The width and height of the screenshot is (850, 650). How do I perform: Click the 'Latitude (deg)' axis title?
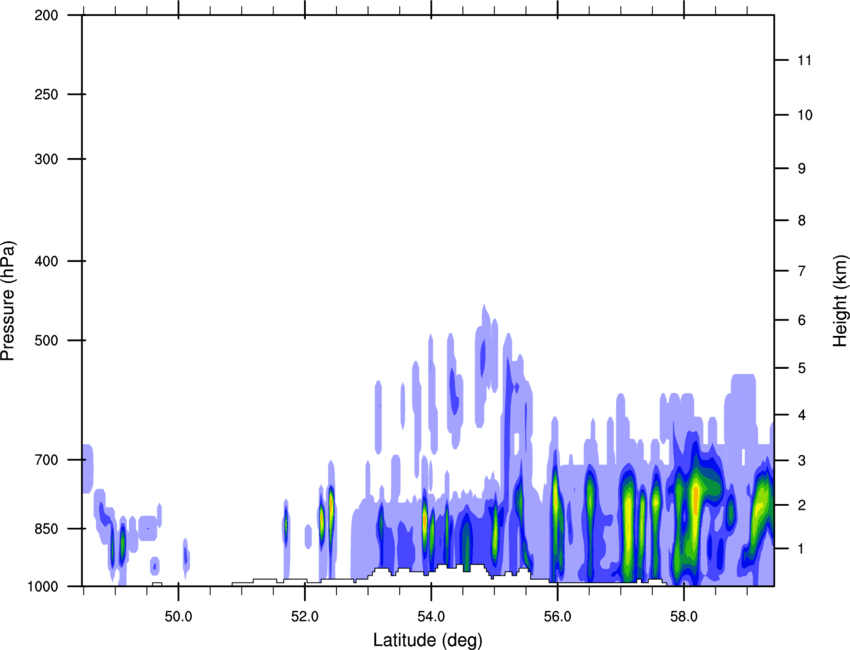coord(427,640)
